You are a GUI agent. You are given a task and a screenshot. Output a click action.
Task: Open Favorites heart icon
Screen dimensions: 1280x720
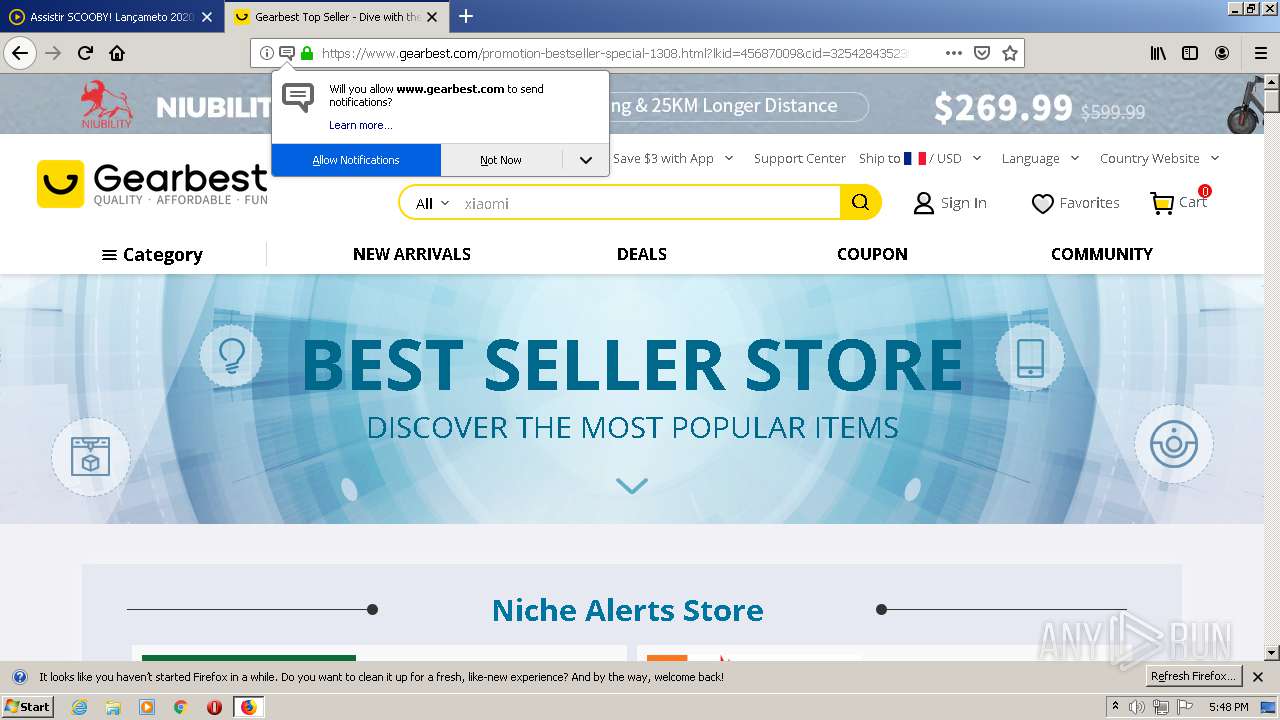tap(1042, 203)
